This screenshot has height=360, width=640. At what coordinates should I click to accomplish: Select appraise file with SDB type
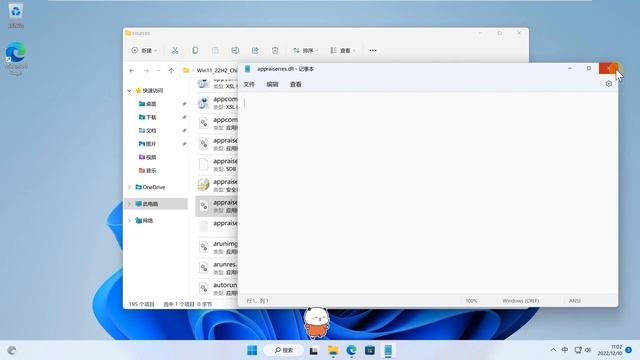(x=217, y=164)
